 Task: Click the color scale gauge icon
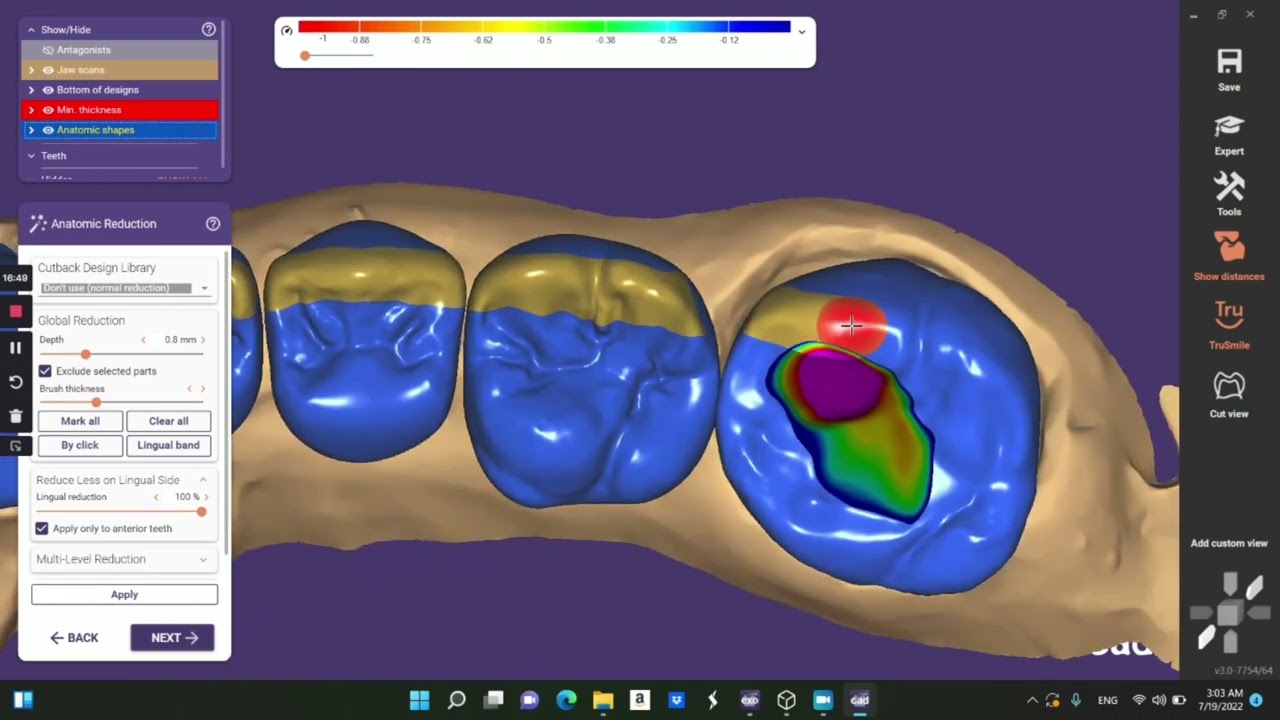(287, 30)
